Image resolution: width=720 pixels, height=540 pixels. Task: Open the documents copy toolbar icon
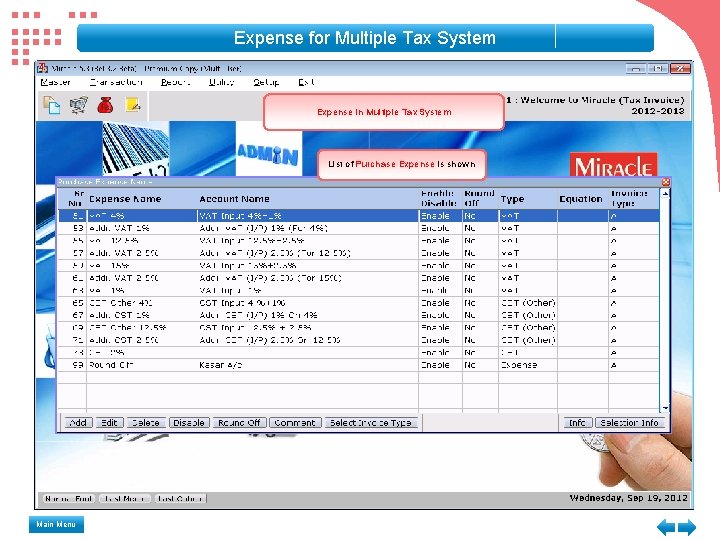point(51,105)
